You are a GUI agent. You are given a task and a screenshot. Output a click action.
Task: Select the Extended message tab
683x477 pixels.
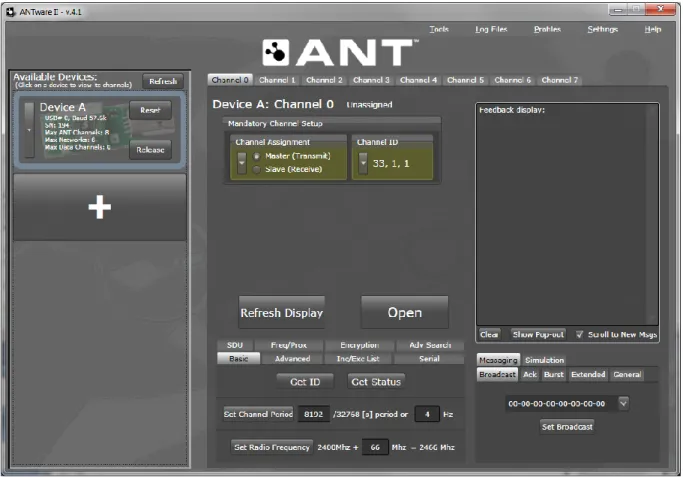point(588,375)
